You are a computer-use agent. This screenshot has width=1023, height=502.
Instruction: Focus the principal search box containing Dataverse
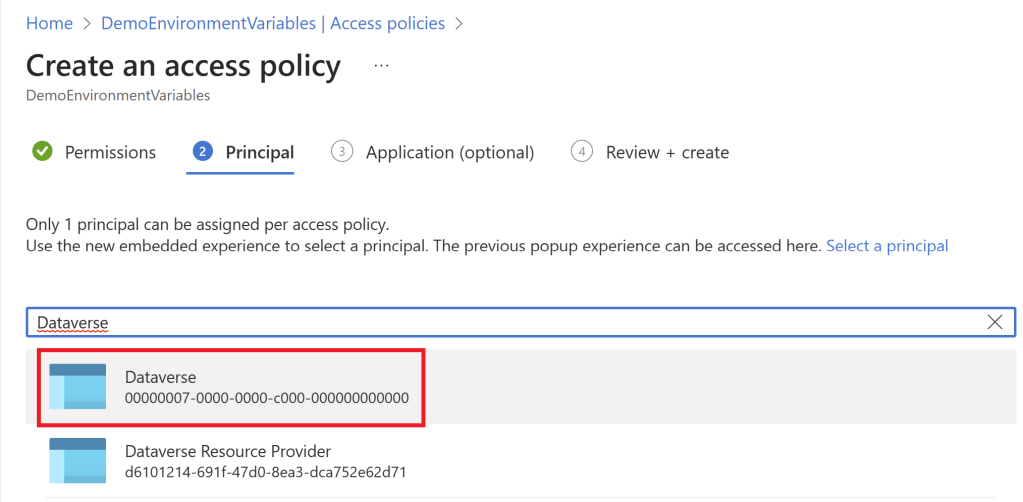500,322
